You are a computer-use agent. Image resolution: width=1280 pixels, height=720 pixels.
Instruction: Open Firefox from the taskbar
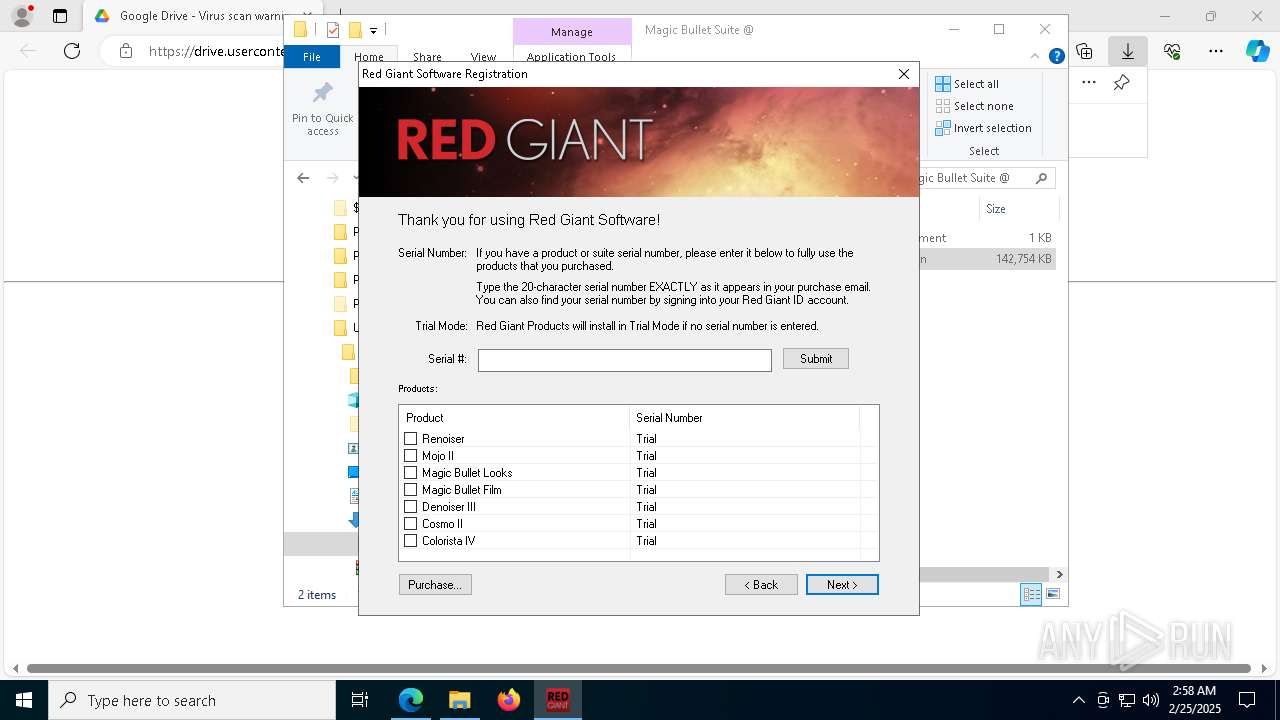pos(509,701)
